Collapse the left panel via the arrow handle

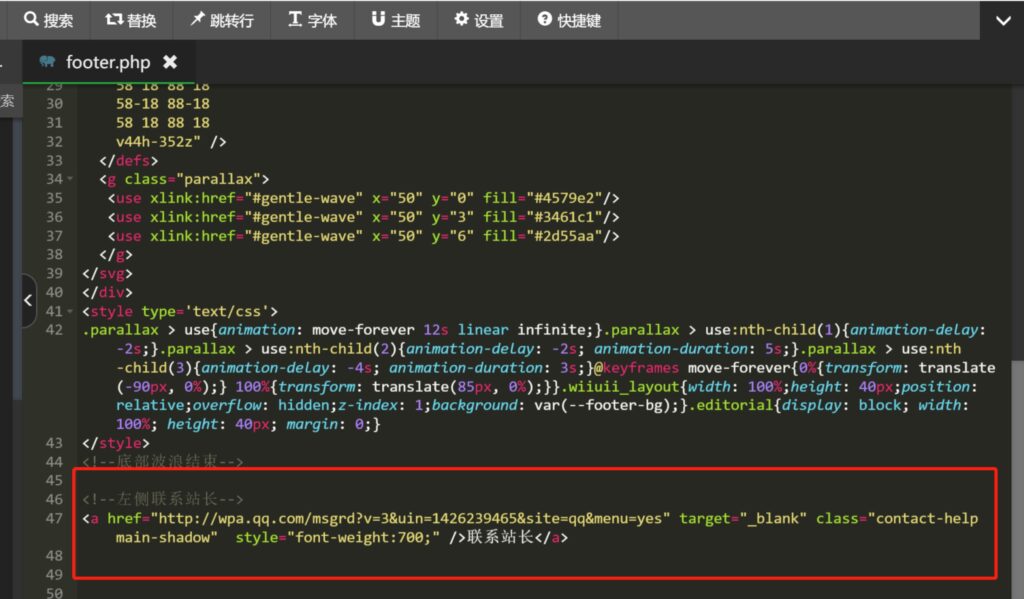click(x=28, y=300)
